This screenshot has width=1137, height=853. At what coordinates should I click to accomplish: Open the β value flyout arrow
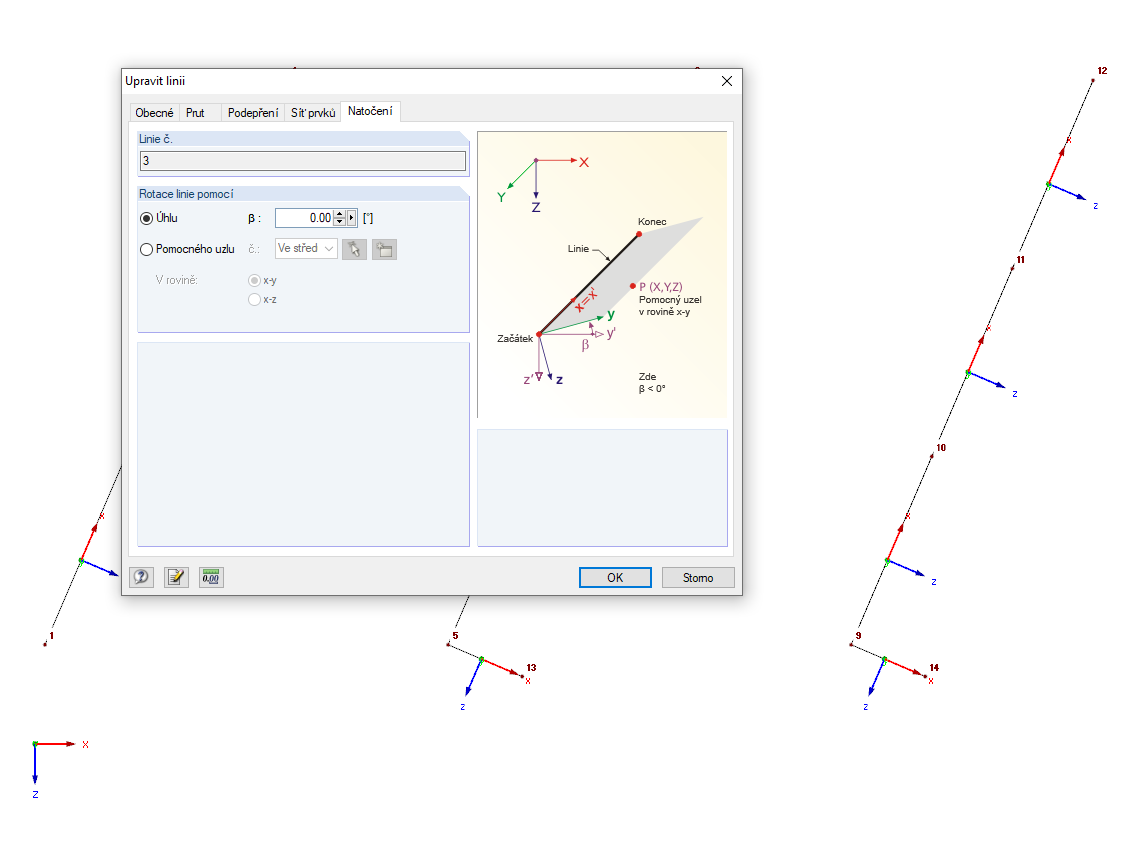(352, 218)
